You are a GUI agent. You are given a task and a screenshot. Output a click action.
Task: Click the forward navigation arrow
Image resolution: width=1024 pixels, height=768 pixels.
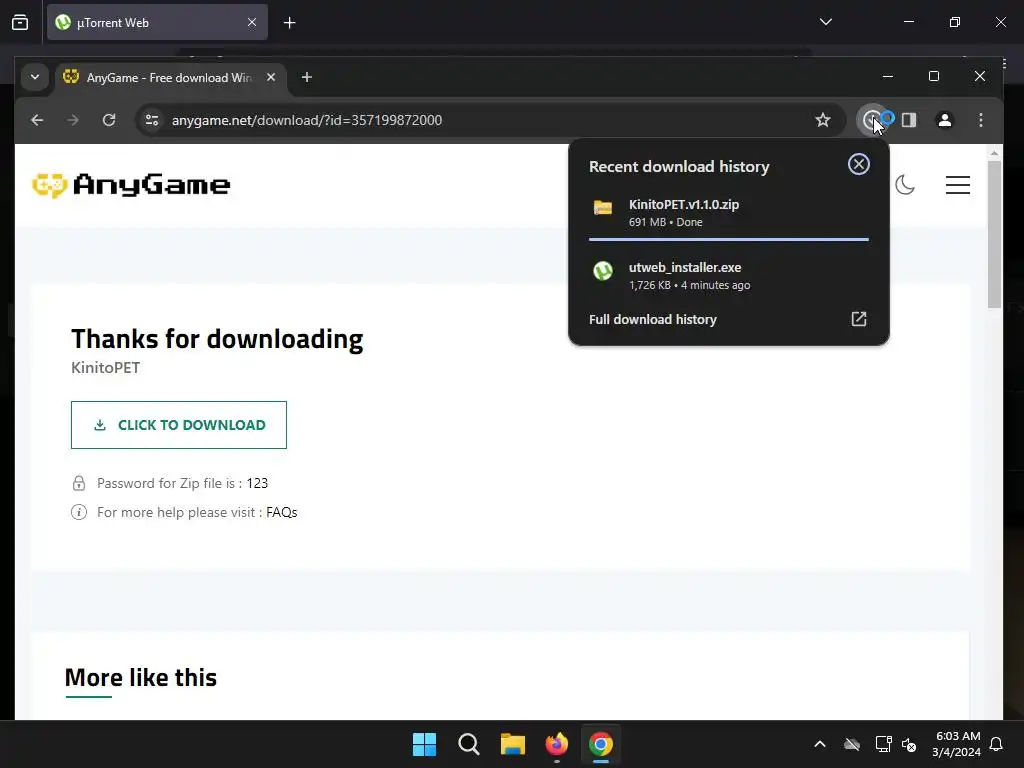(x=73, y=120)
